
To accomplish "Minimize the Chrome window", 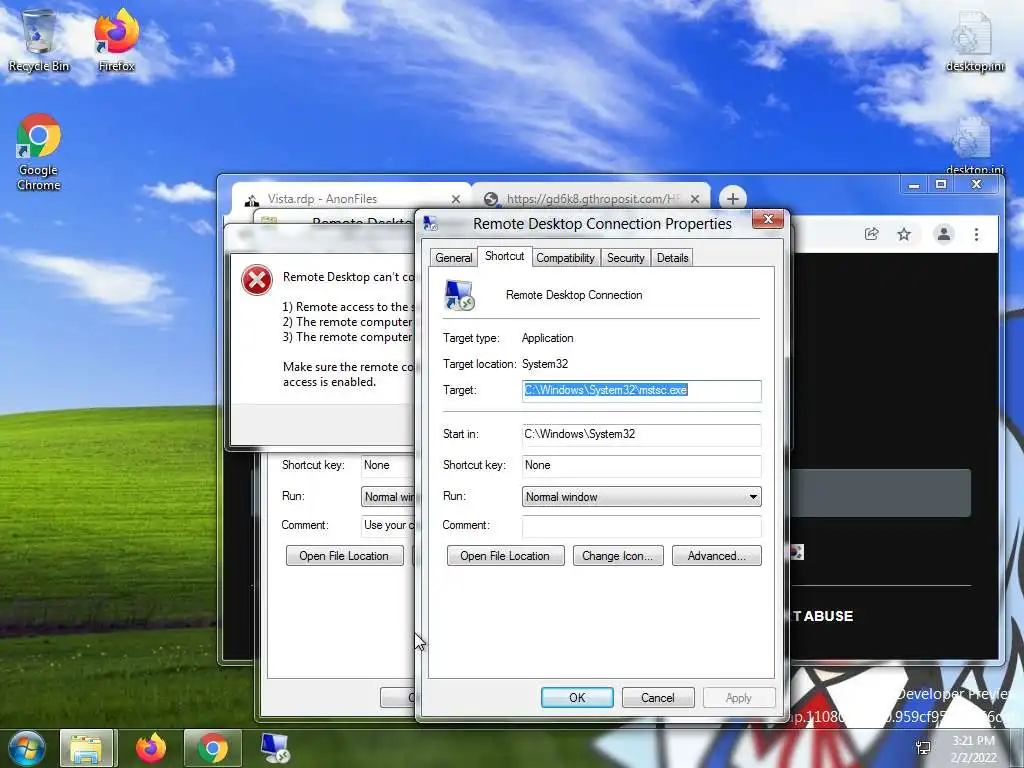I will click(914, 185).
